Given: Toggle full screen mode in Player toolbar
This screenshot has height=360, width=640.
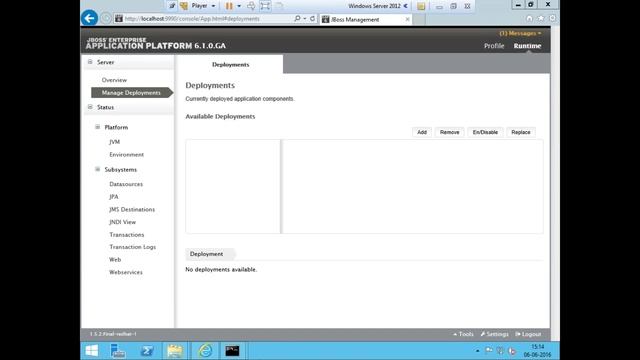Looking at the screenshot, I should pyautogui.click(x=265, y=6).
